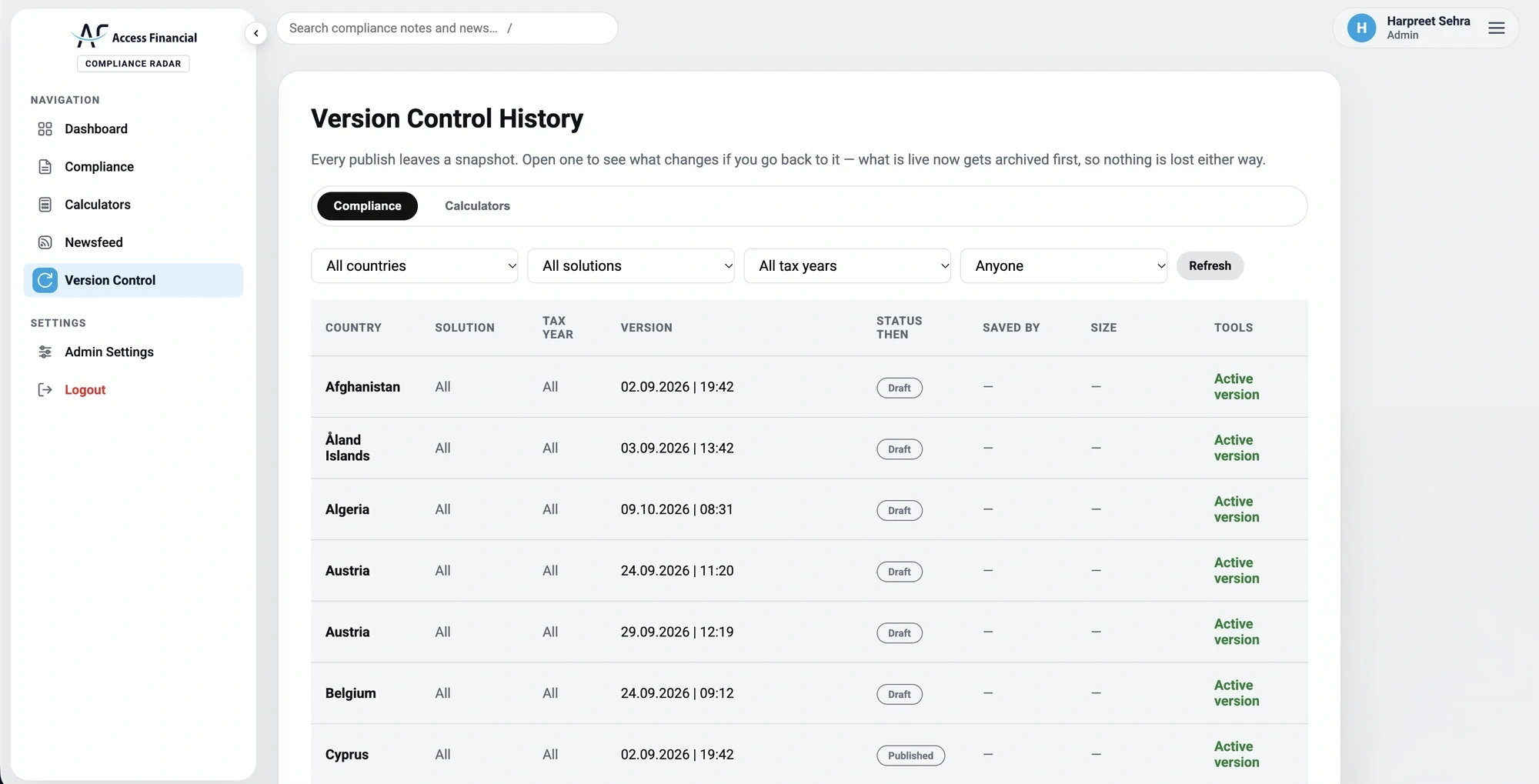Collapse the sidebar with the chevron button
1539x784 pixels.
256,33
